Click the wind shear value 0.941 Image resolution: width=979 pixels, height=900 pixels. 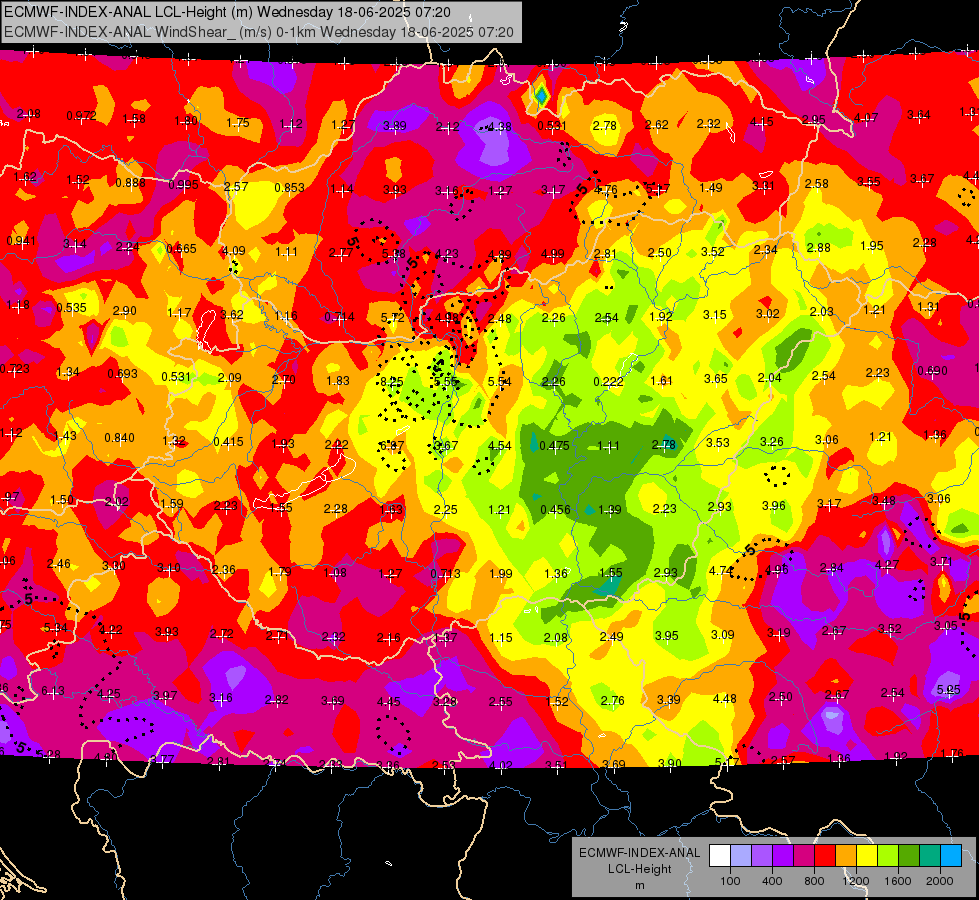click(x=21, y=241)
